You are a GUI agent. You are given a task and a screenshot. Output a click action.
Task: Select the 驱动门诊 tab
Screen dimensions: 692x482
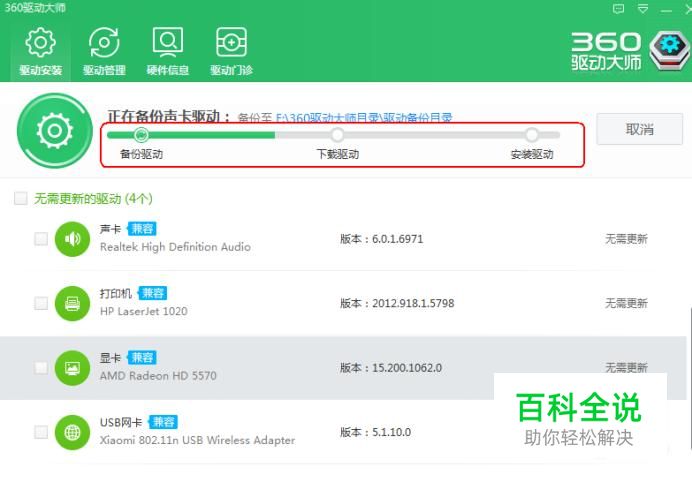click(231, 51)
